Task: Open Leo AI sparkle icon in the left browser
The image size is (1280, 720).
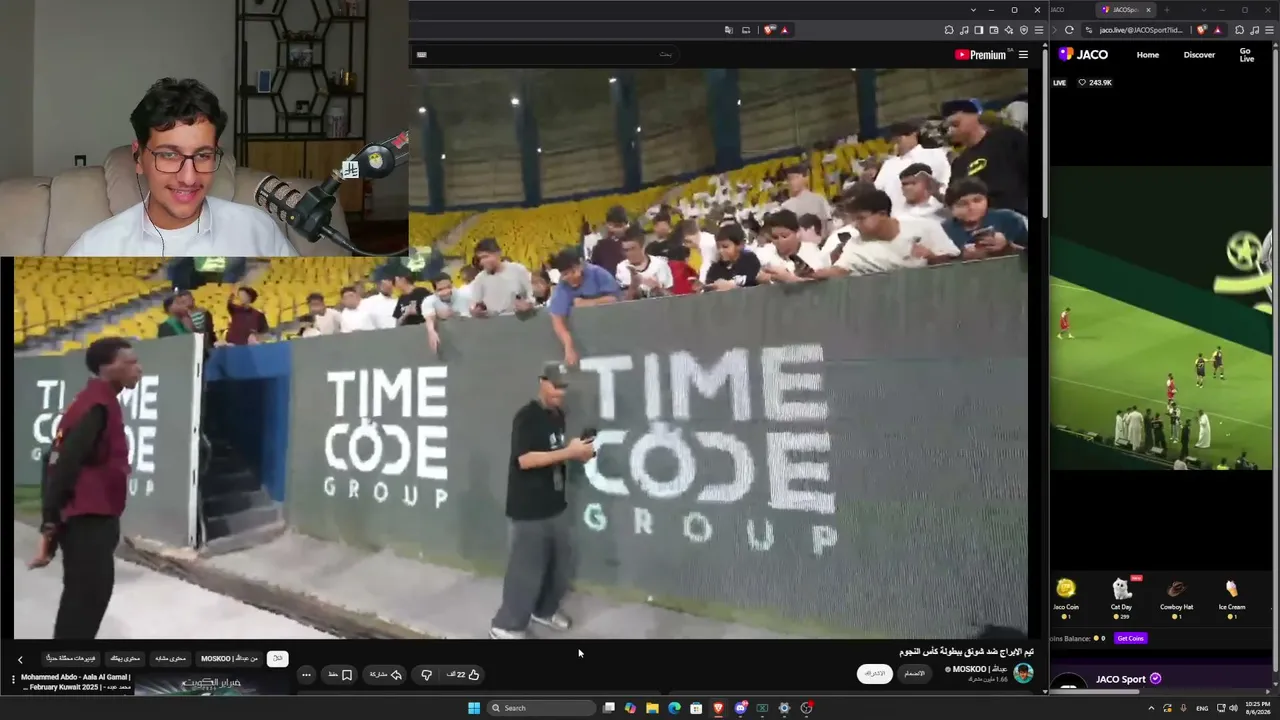Action: [1009, 30]
